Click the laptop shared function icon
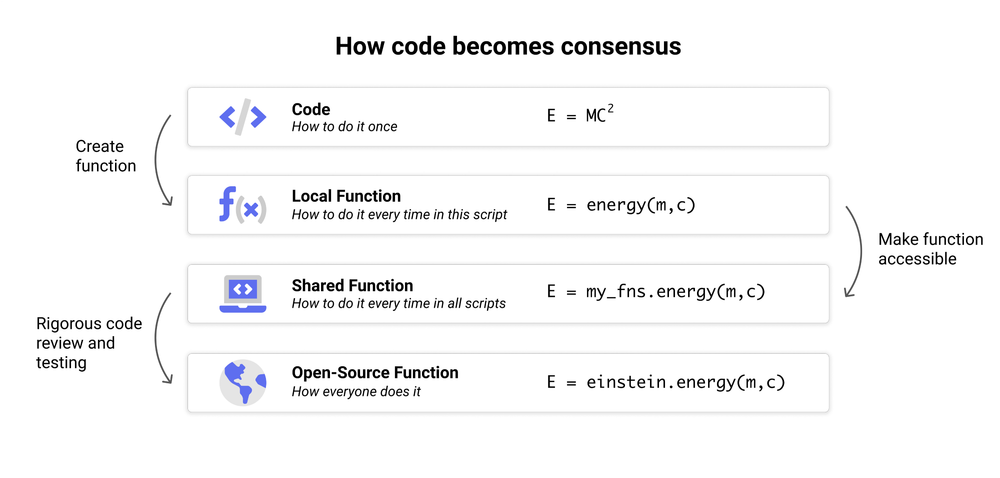 point(243,294)
